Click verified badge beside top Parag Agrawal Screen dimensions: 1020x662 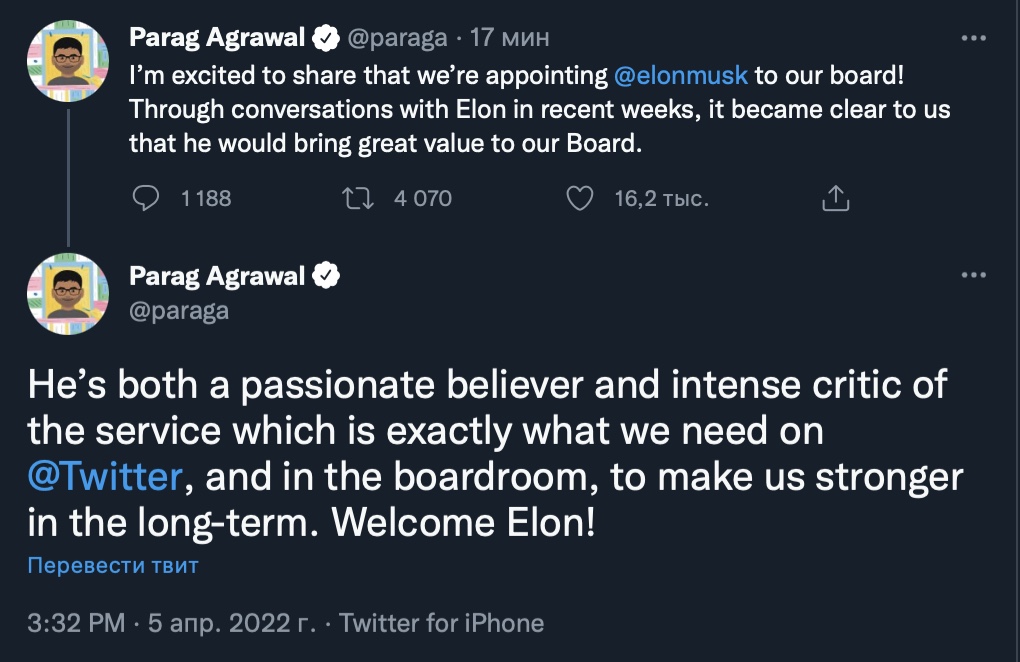(326, 38)
